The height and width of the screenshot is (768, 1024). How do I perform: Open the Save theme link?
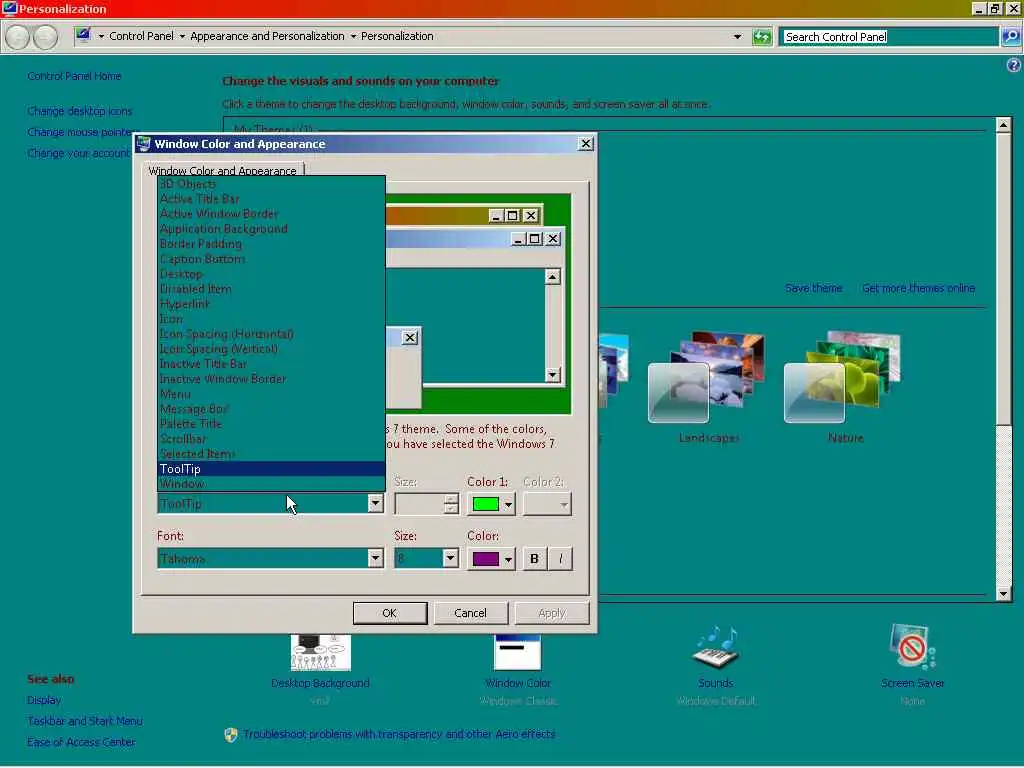point(814,289)
